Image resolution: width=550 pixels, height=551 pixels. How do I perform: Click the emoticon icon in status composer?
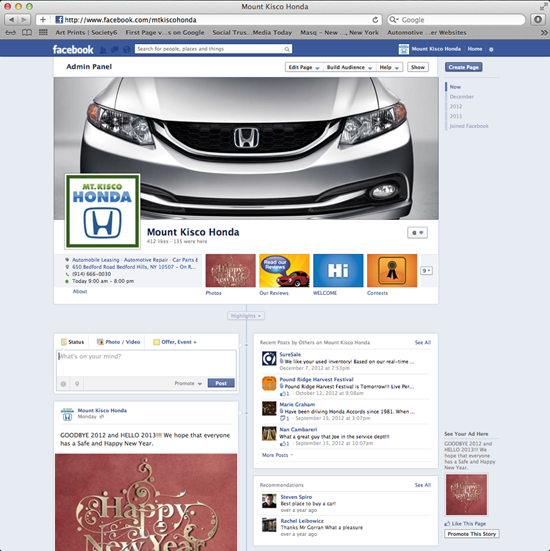pos(64,384)
